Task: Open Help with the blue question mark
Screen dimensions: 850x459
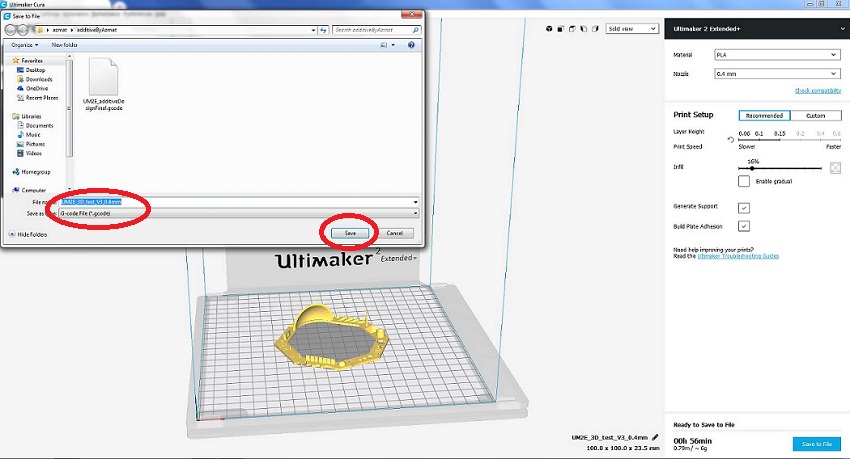Action: point(411,45)
